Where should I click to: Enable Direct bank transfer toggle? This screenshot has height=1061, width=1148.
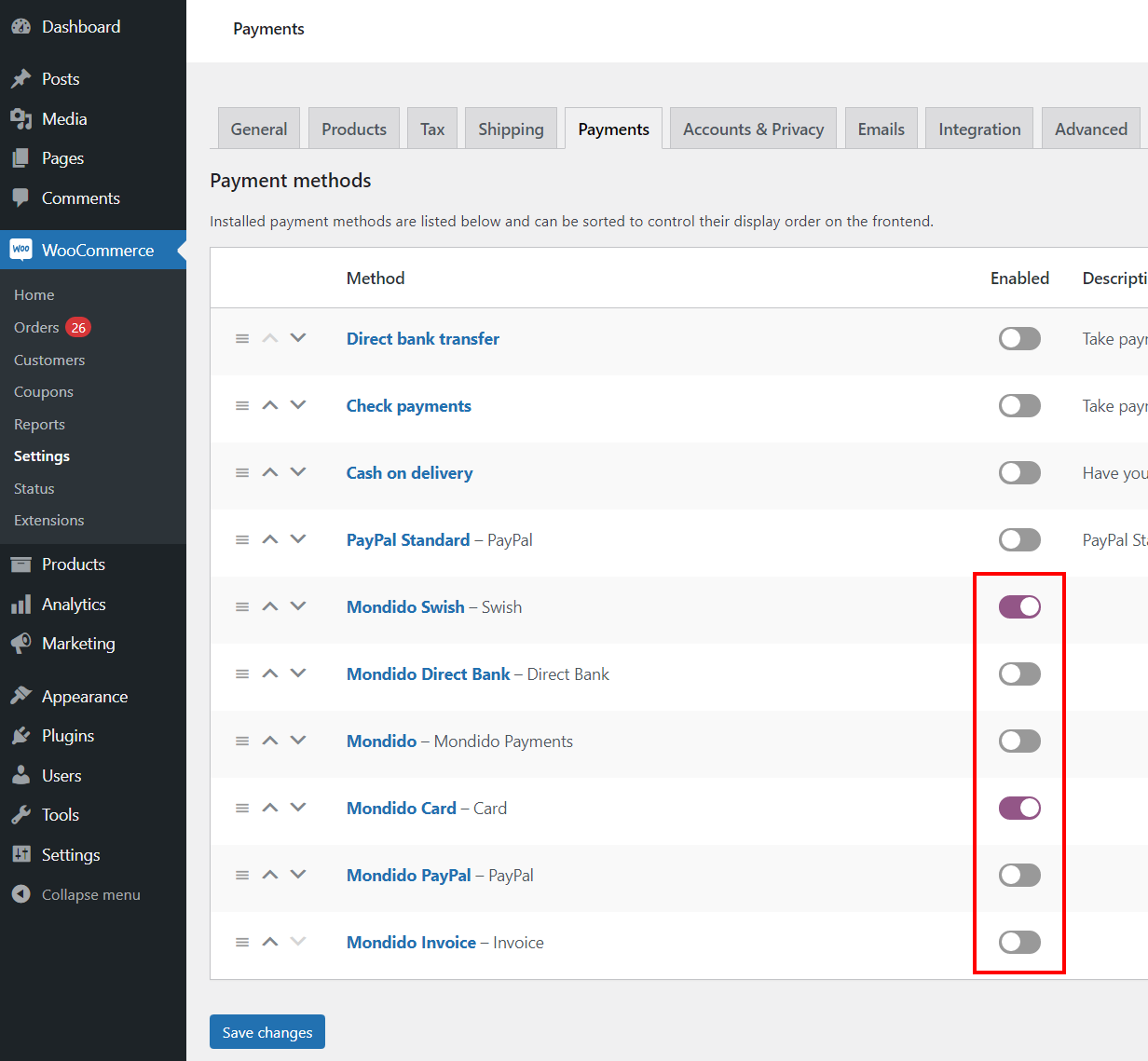click(1019, 338)
